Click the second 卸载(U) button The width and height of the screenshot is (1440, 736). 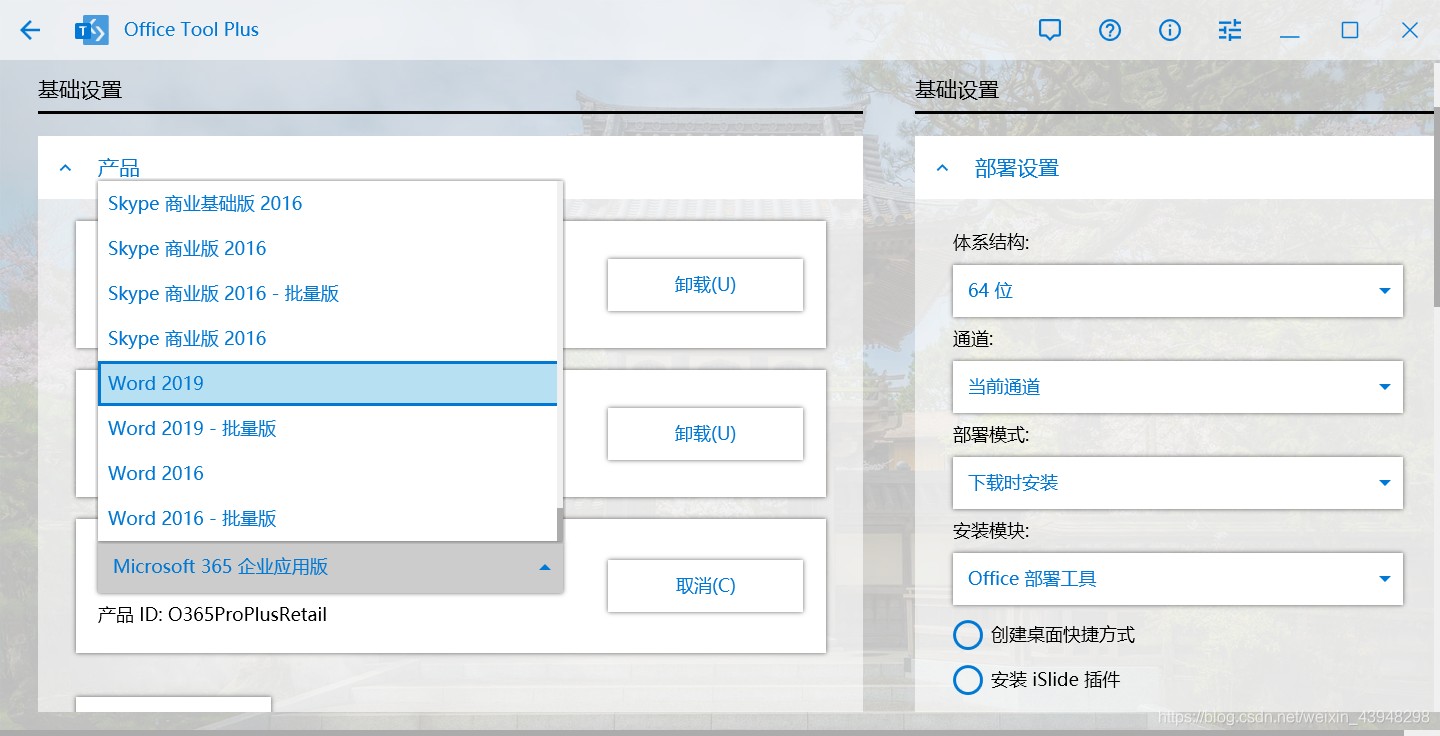point(705,434)
